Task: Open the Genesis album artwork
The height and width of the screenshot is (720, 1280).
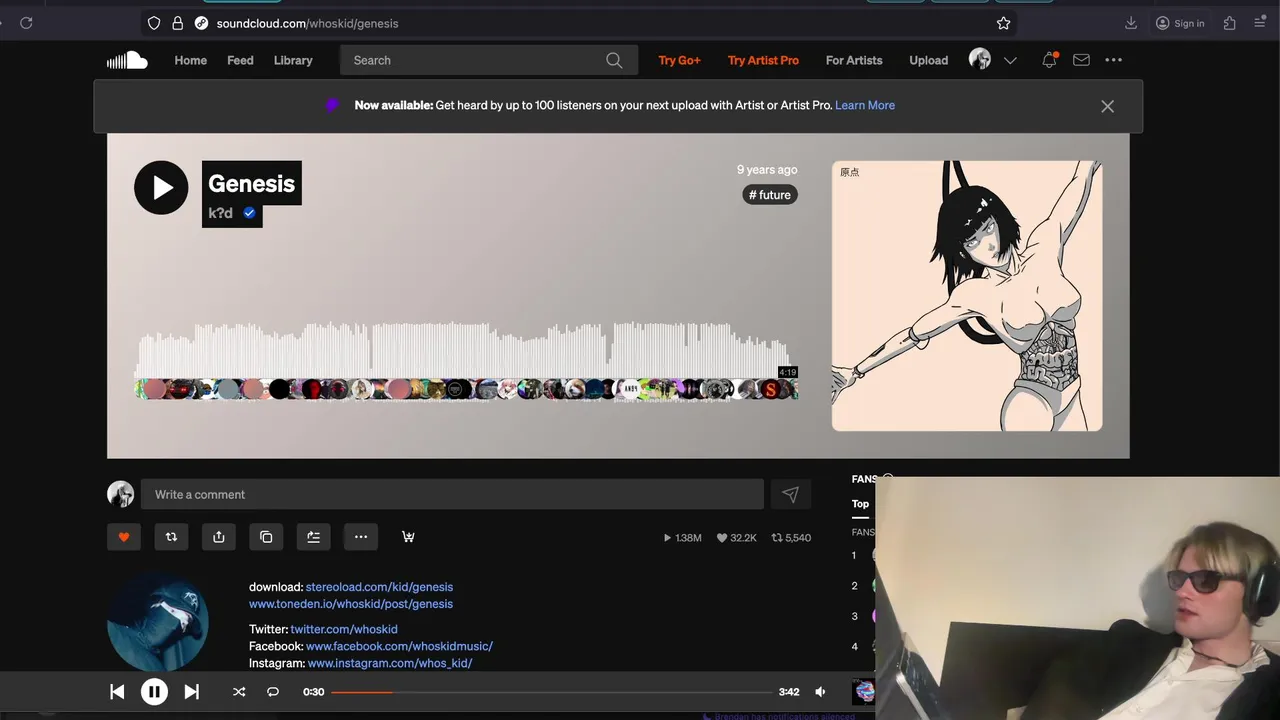Action: [967, 296]
